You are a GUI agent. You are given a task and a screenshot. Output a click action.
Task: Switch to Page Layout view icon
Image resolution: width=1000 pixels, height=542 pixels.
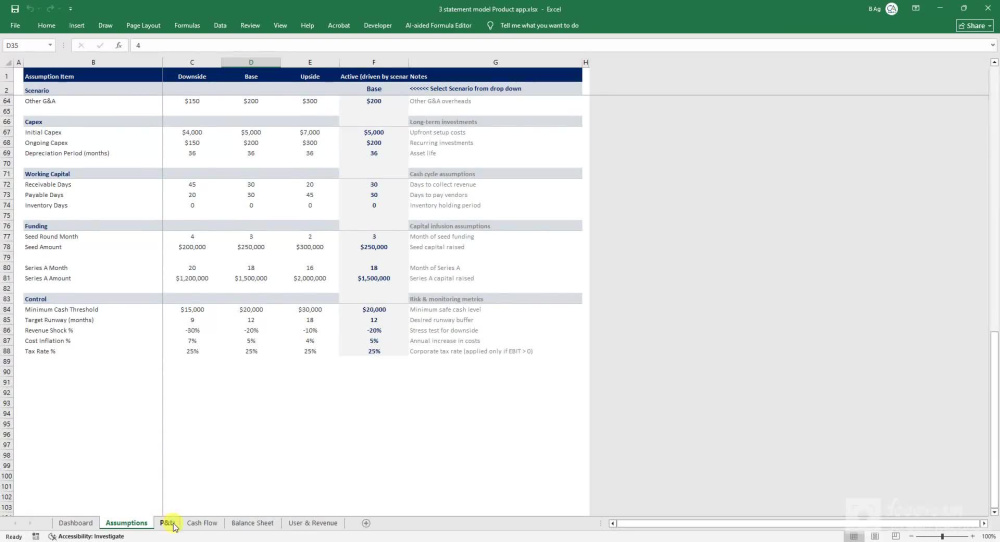(x=874, y=536)
